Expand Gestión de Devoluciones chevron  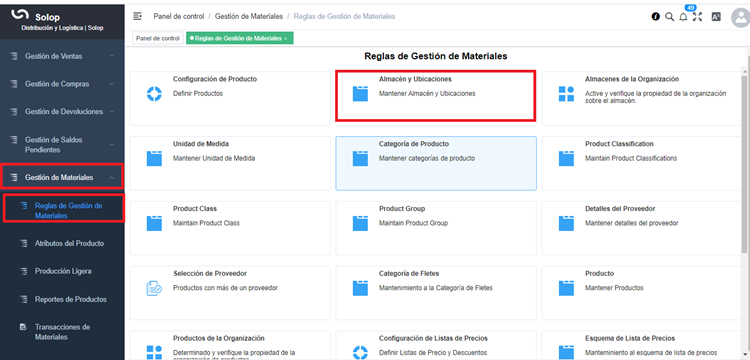pyautogui.click(x=112, y=111)
